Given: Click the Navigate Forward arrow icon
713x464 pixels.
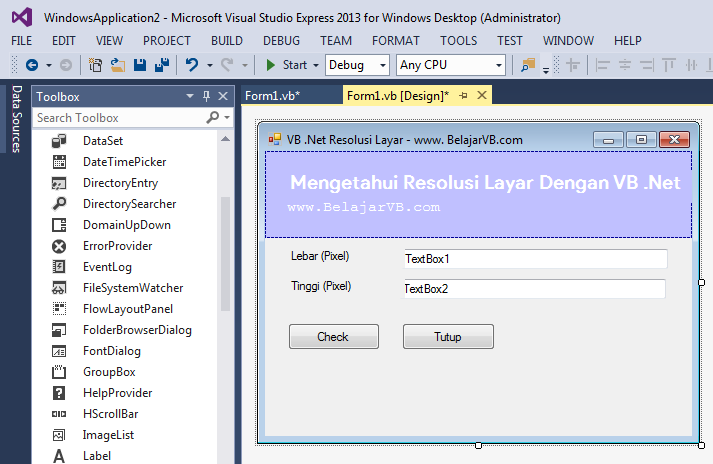Looking at the screenshot, I should click(x=66, y=65).
